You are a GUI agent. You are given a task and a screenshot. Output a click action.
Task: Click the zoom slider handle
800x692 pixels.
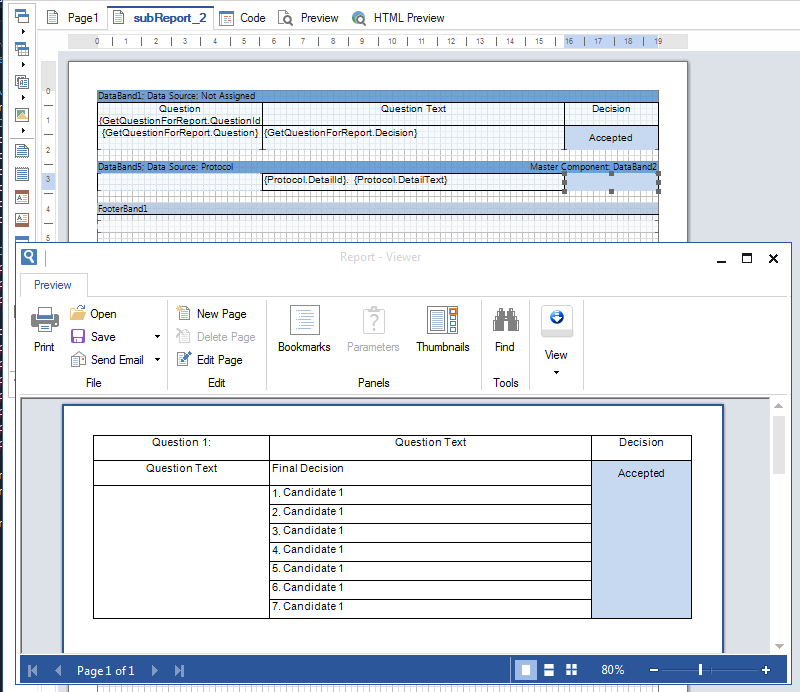click(701, 670)
